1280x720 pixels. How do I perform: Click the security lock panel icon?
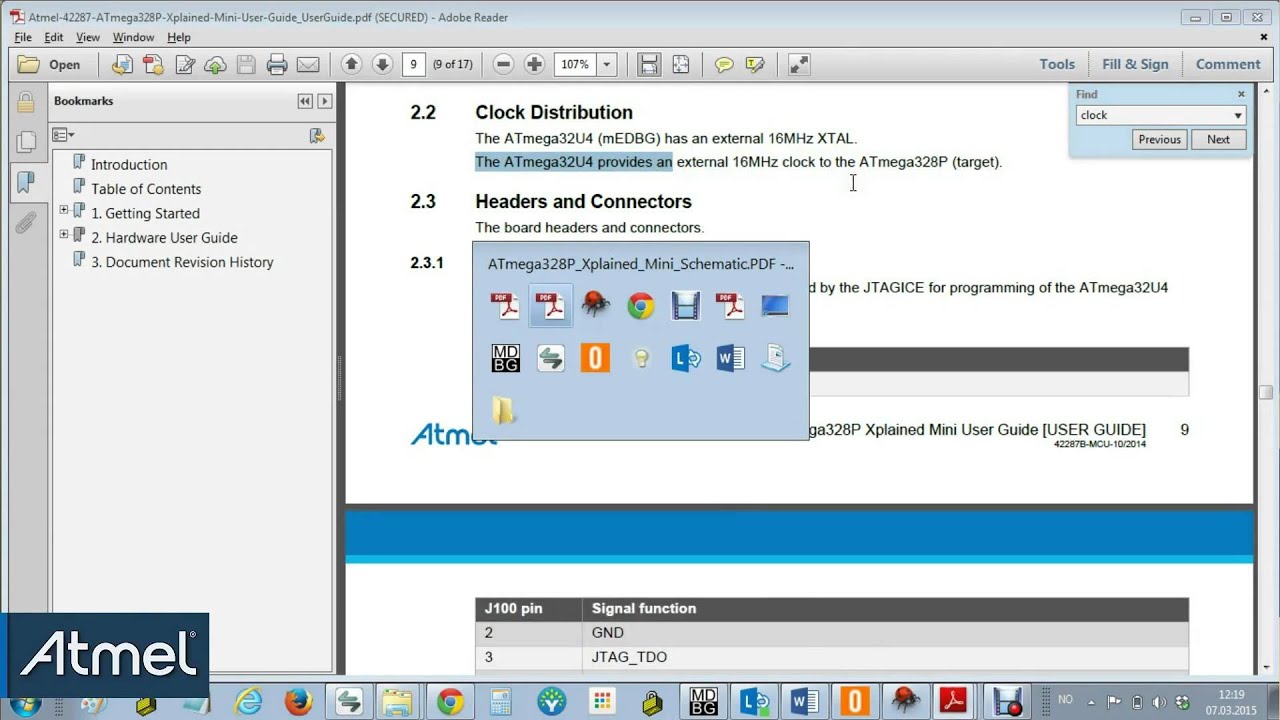(26, 102)
